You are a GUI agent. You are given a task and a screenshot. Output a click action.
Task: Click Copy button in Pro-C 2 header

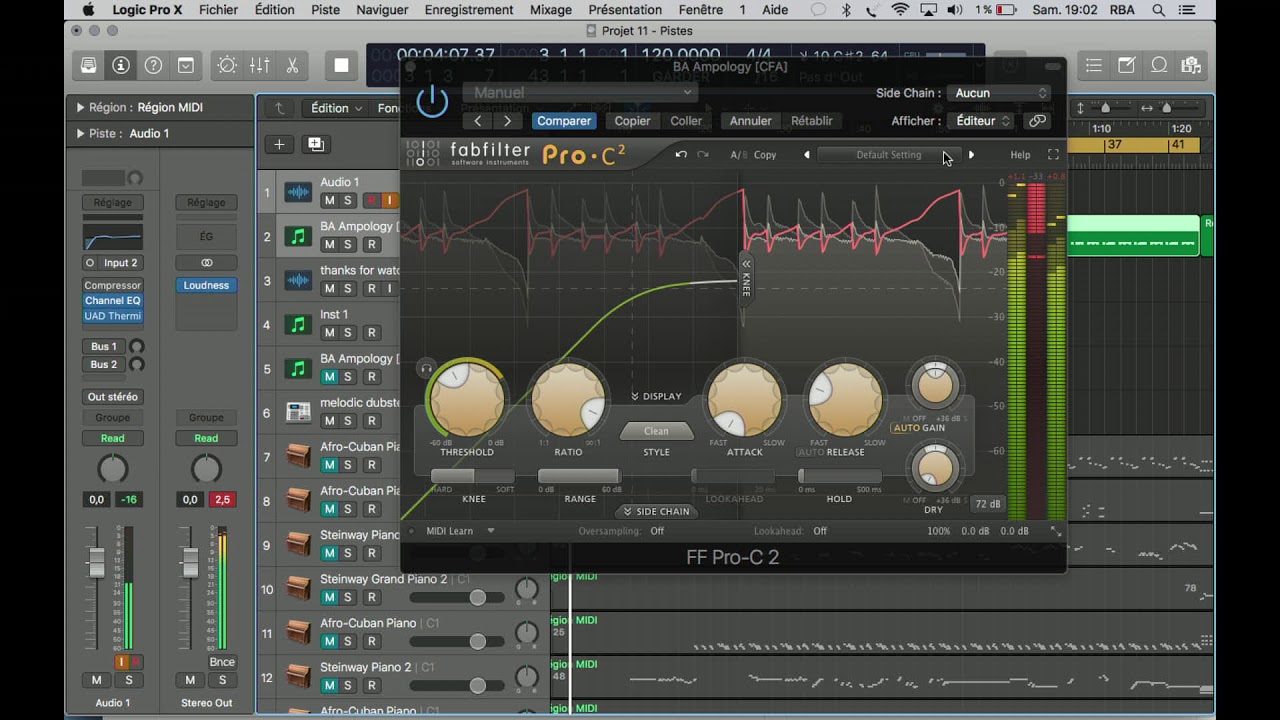click(765, 155)
